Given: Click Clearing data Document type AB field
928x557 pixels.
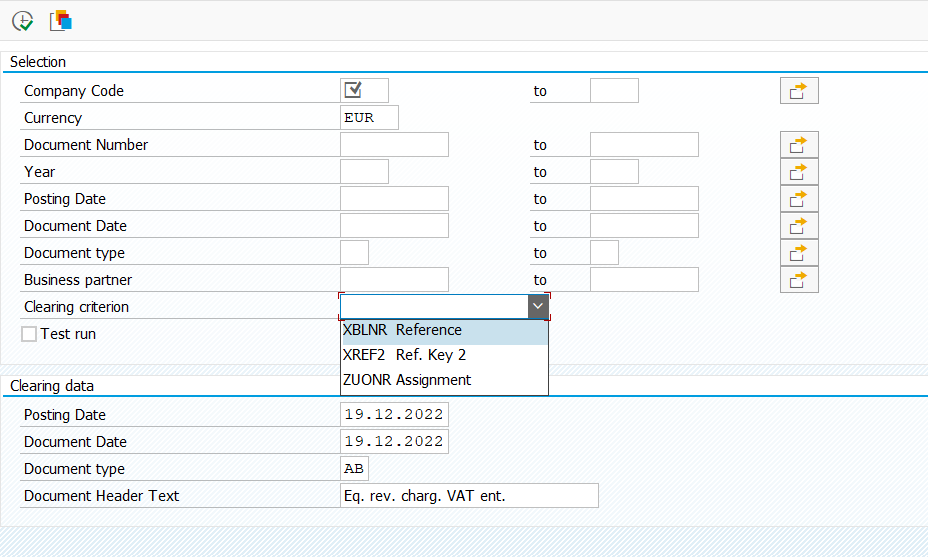Looking at the screenshot, I should 355,469.
